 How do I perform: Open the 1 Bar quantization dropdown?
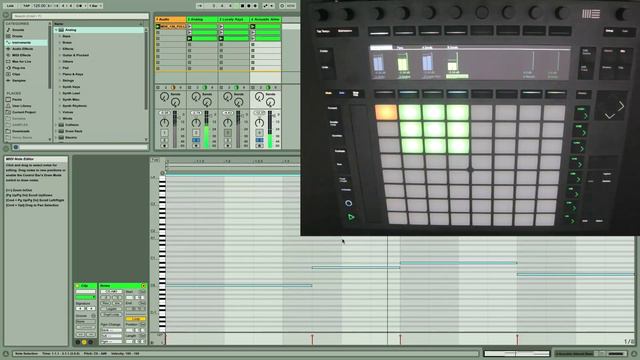pyautogui.click(x=96, y=6)
